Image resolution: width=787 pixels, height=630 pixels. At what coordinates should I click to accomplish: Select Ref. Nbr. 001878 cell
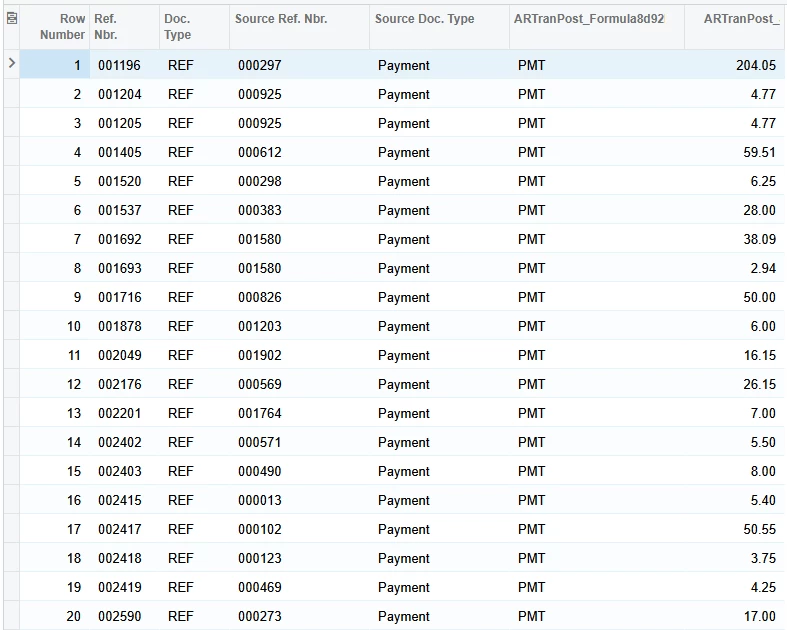tap(124, 326)
